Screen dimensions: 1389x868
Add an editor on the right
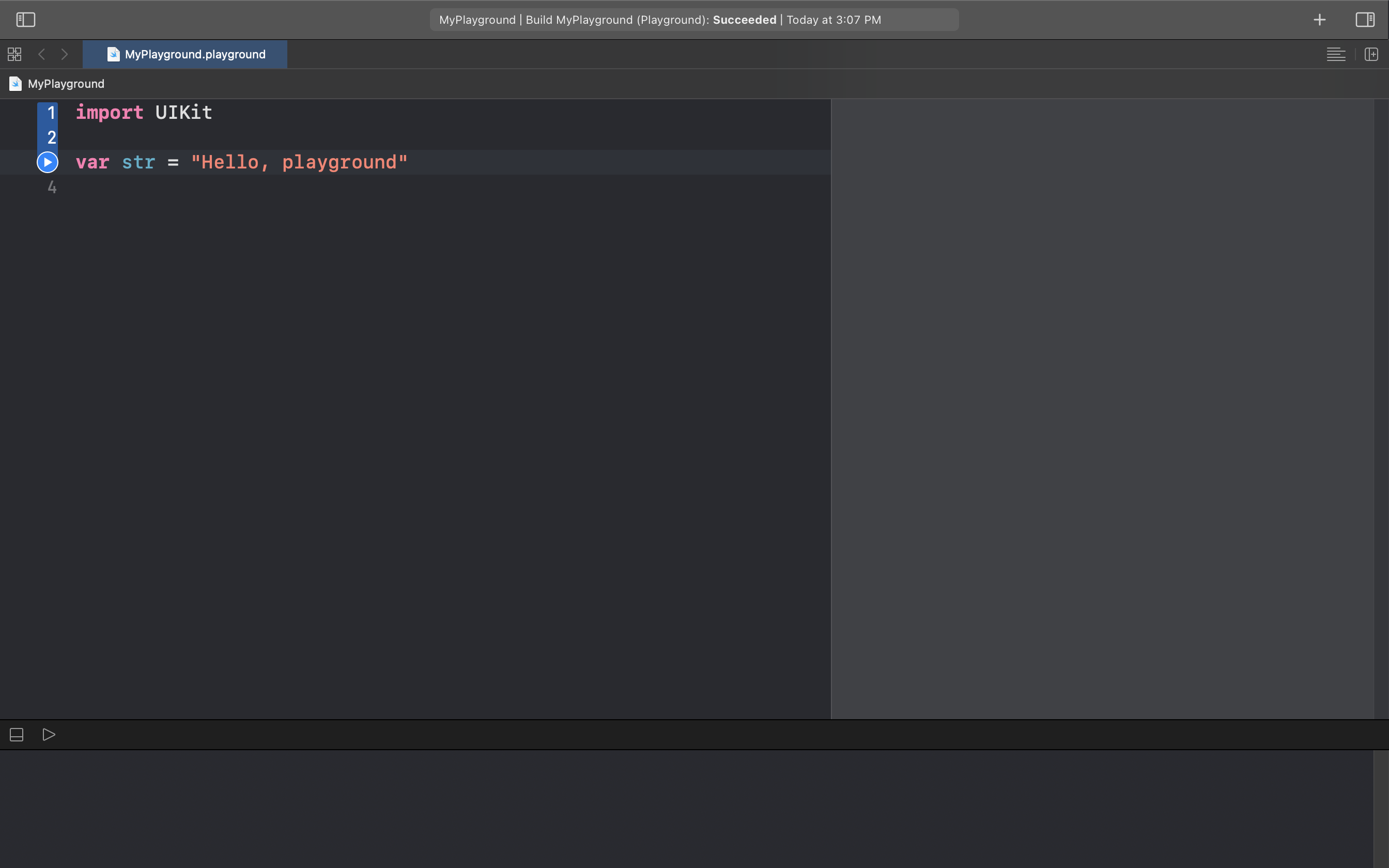(x=1371, y=55)
